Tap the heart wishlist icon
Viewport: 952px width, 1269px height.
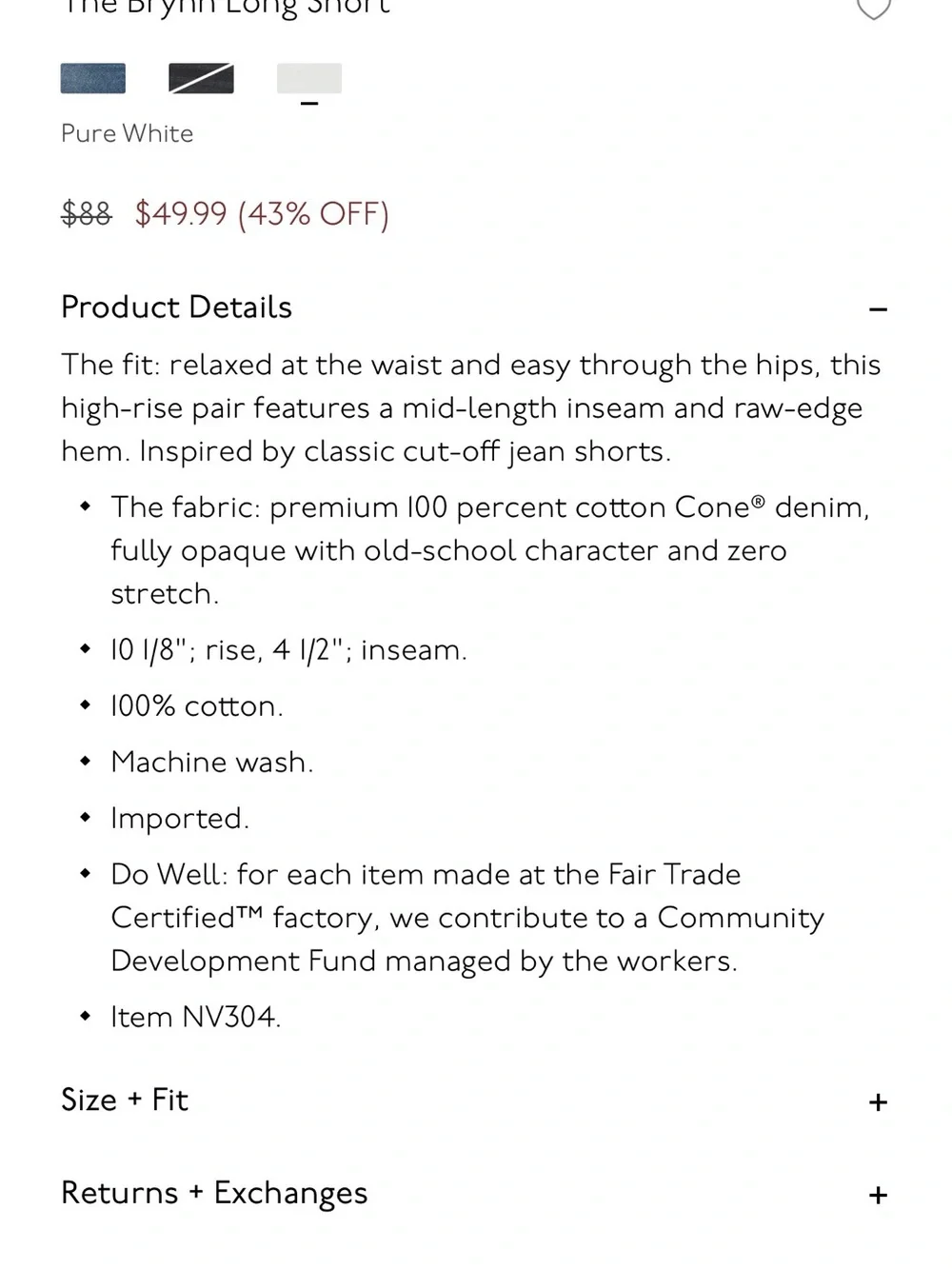874,9
